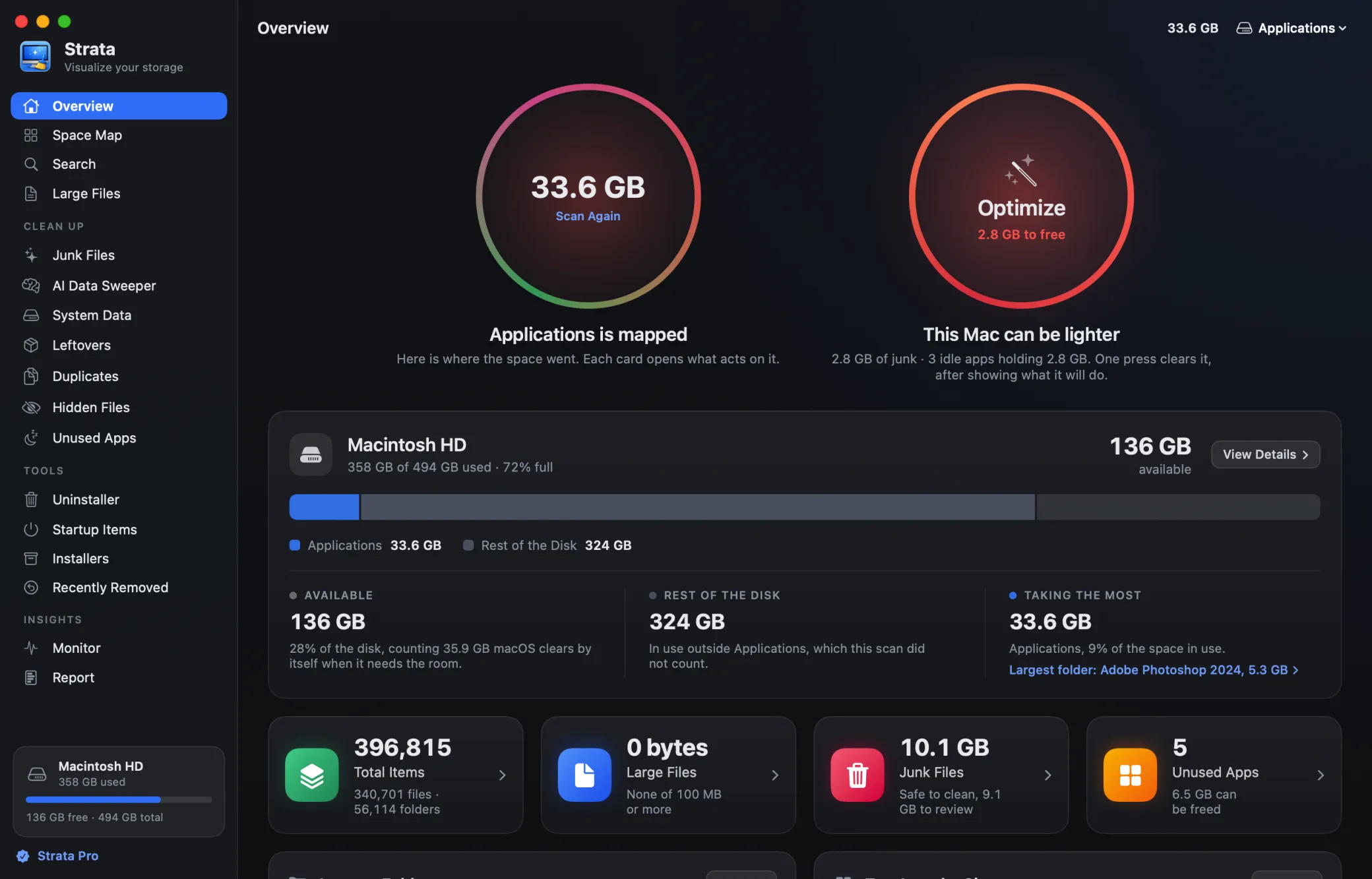1372x879 pixels.
Task: Click the Search magnifier icon
Action: point(31,164)
